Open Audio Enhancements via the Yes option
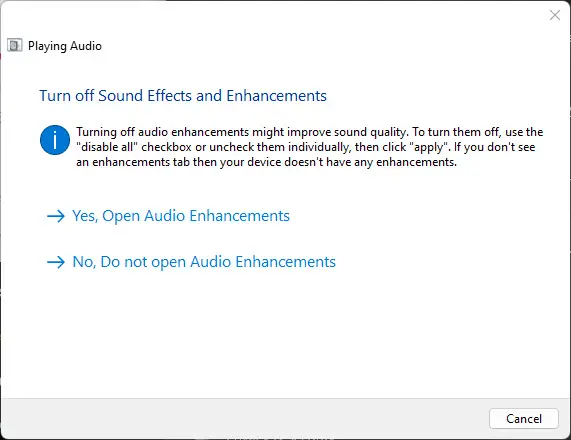 [181, 216]
